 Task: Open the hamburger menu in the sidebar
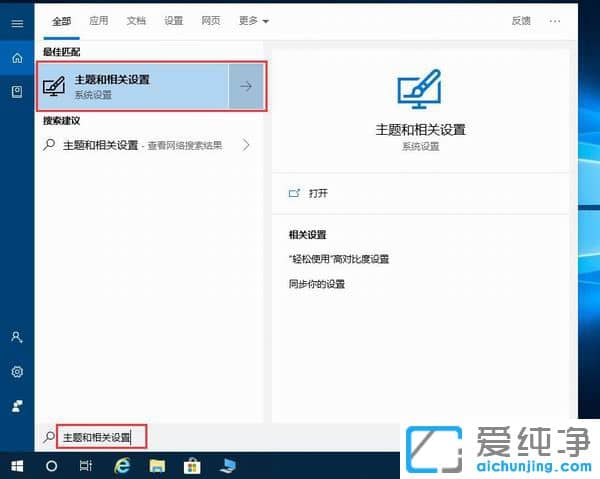click(16, 22)
